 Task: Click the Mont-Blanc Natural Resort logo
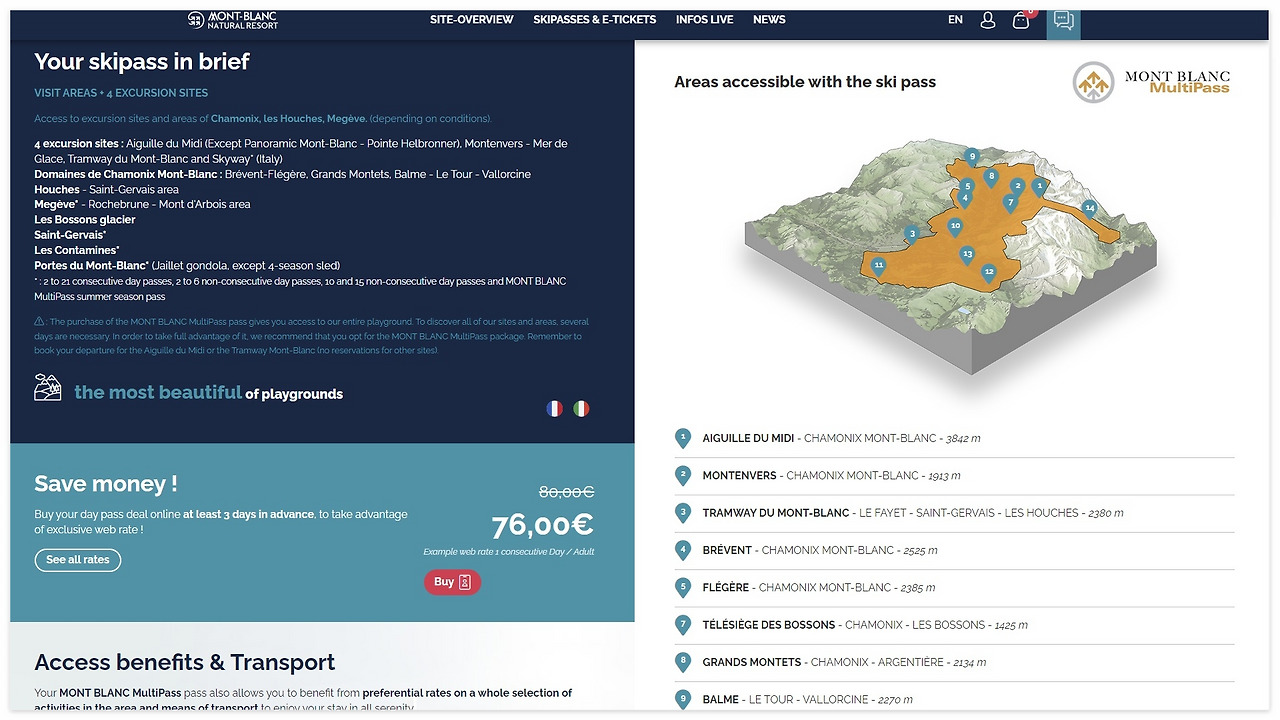[x=233, y=20]
